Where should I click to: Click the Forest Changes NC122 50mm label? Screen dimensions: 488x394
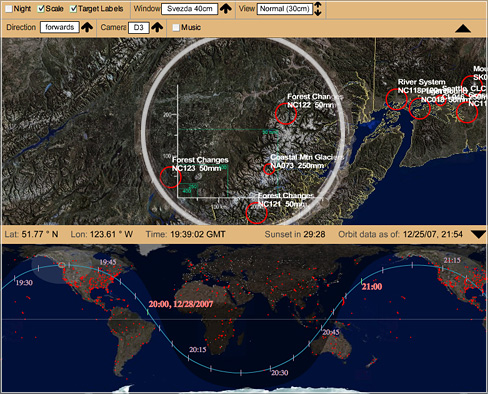point(315,101)
